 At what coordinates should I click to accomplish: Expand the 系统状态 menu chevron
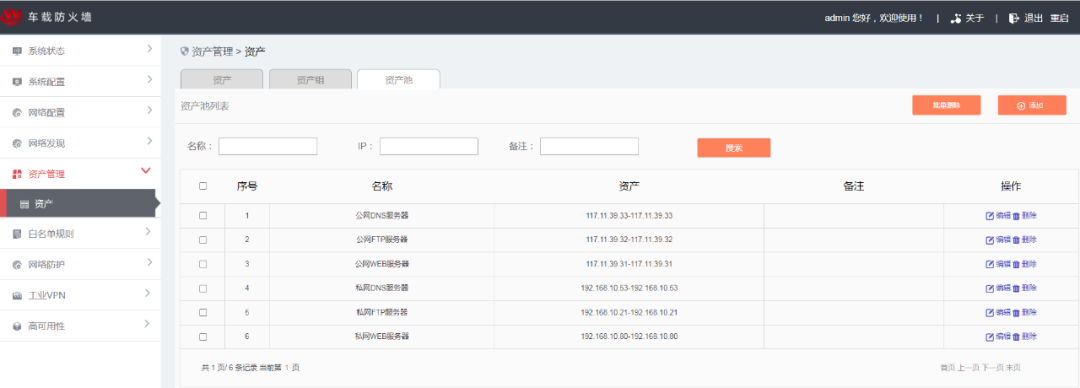coord(149,49)
